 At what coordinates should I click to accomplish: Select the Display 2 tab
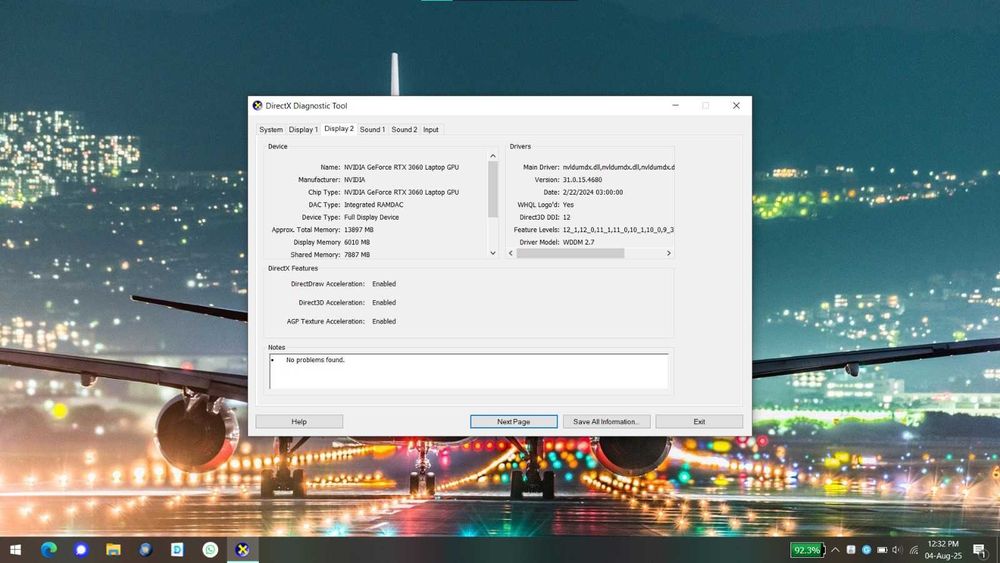(339, 129)
